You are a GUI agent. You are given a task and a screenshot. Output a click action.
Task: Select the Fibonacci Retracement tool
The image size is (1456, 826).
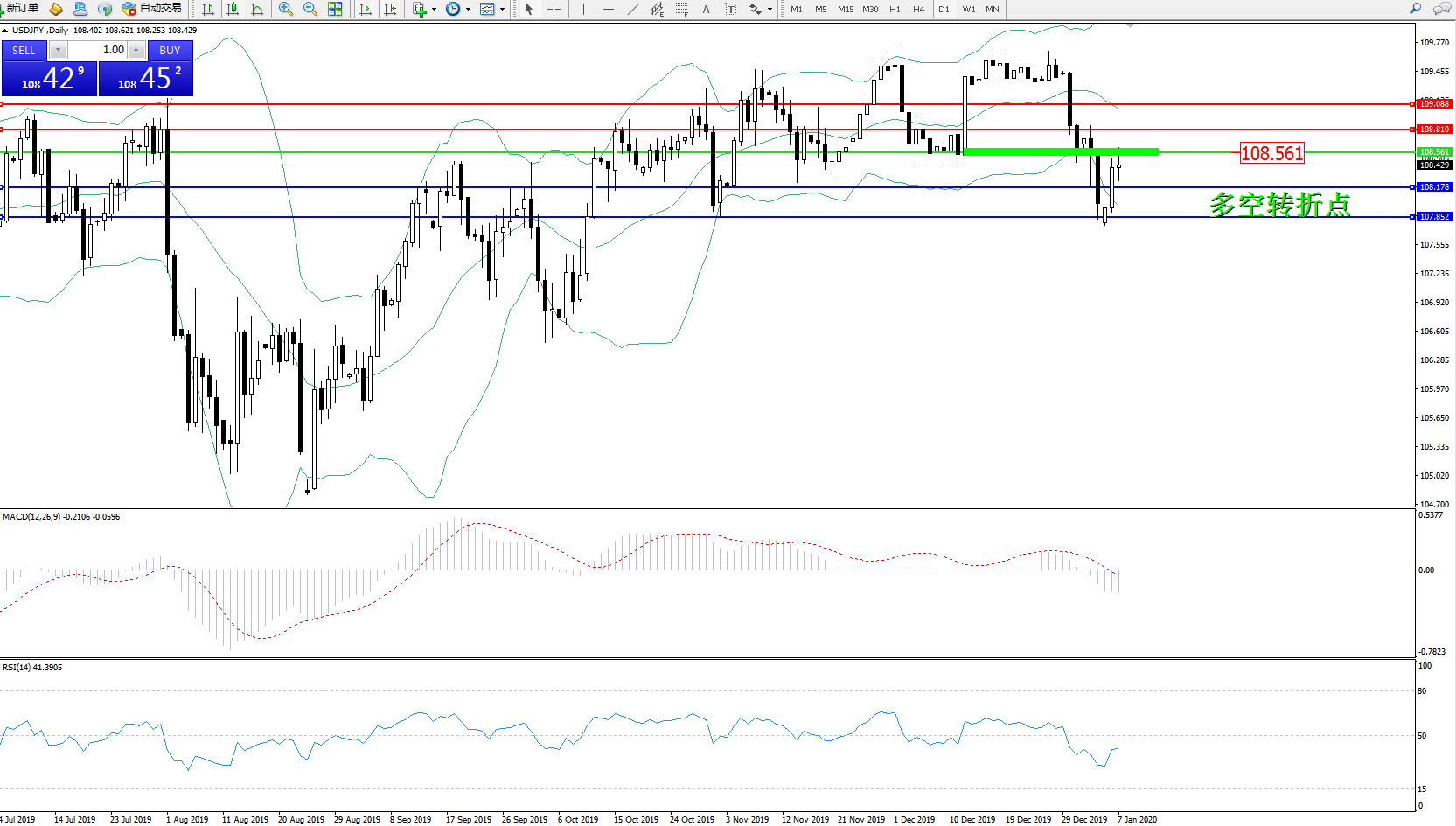click(681, 9)
